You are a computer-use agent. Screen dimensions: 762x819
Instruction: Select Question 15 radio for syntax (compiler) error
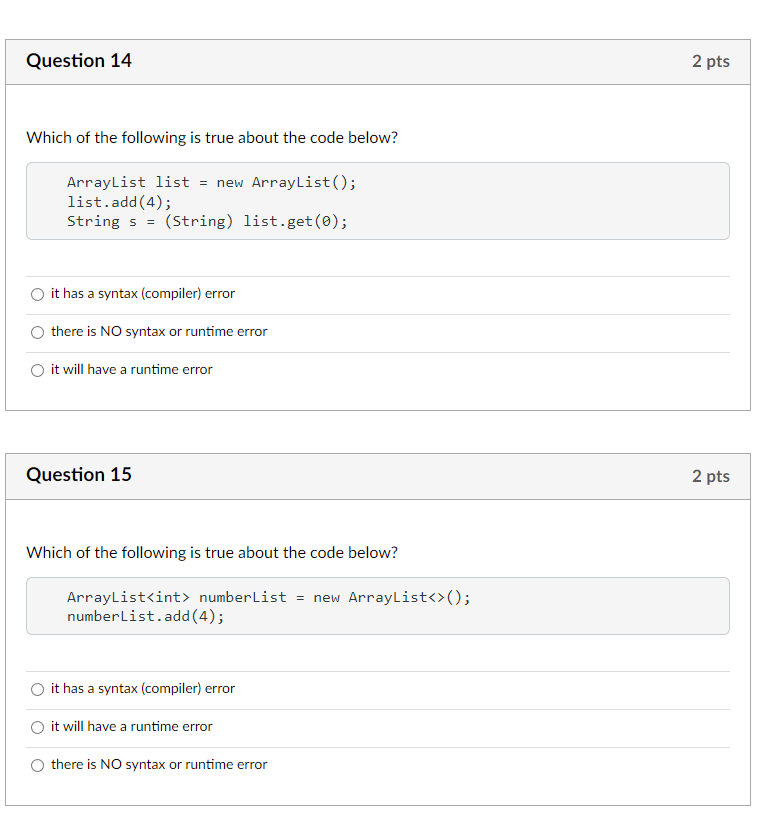pyautogui.click(x=37, y=689)
